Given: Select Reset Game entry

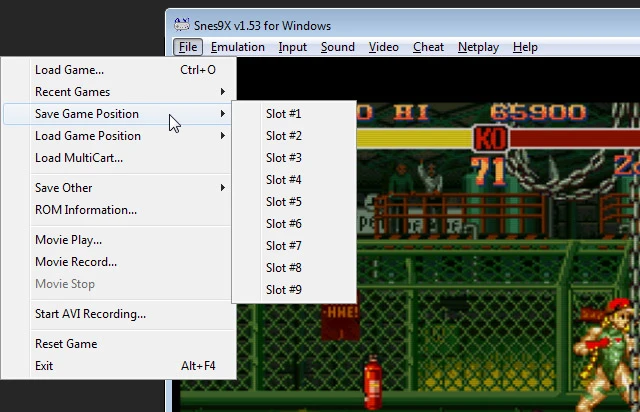Looking at the screenshot, I should pos(118,344).
